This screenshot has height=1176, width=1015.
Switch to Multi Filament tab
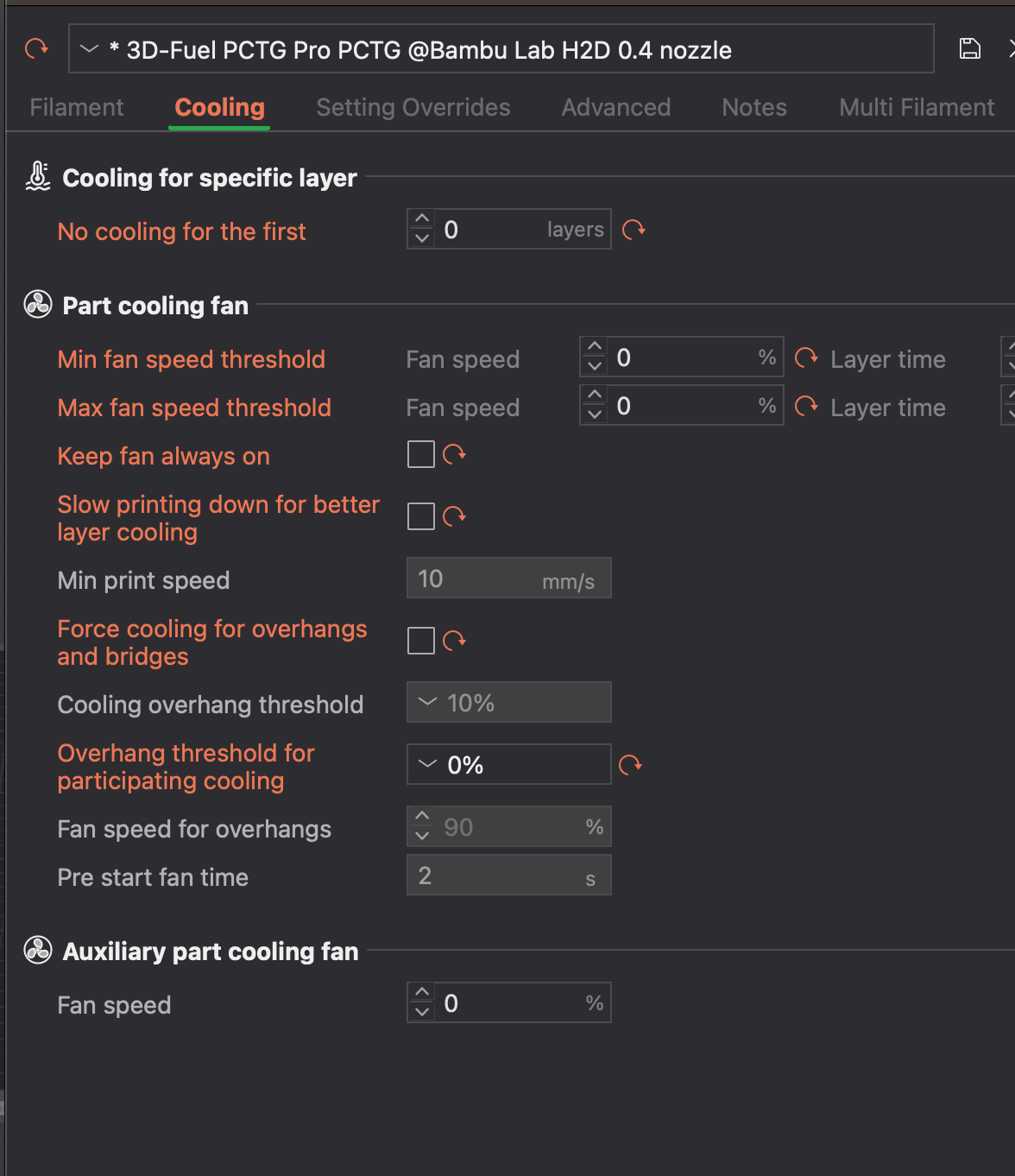[x=917, y=107]
